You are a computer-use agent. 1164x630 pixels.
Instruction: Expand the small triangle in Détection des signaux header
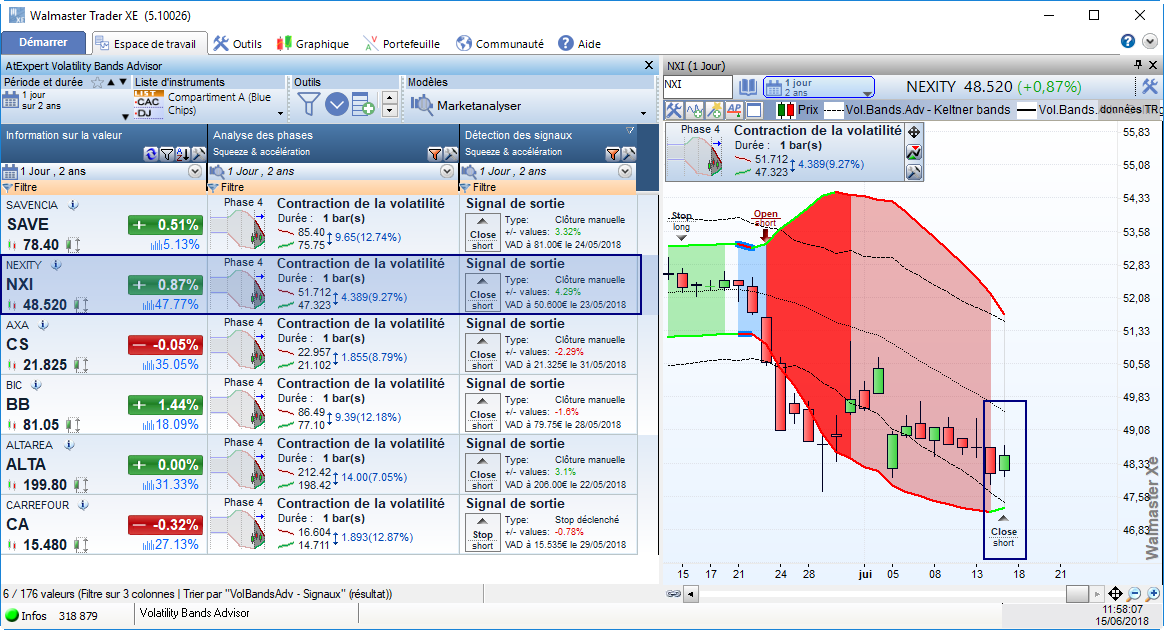tap(630, 131)
